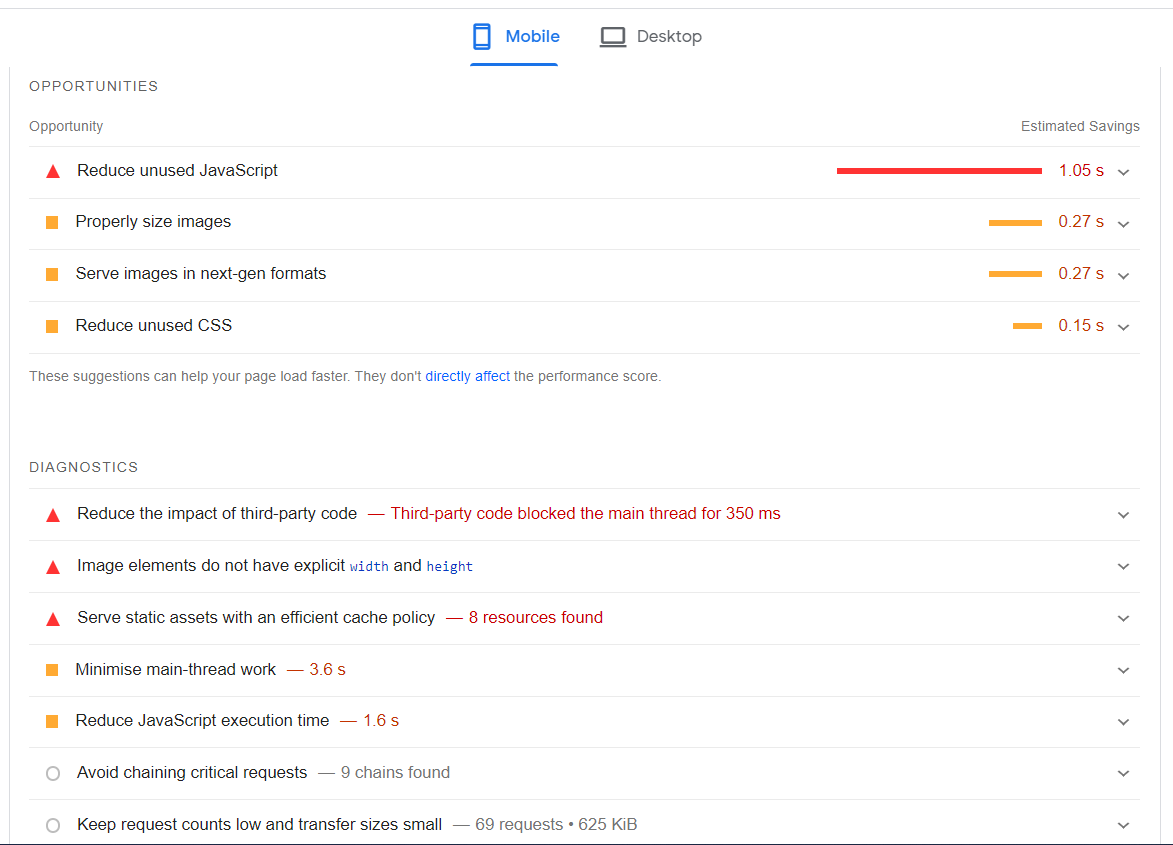Expand the Image elements width and height chevron
Viewport: 1173px width, 845px height.
[1124, 567]
